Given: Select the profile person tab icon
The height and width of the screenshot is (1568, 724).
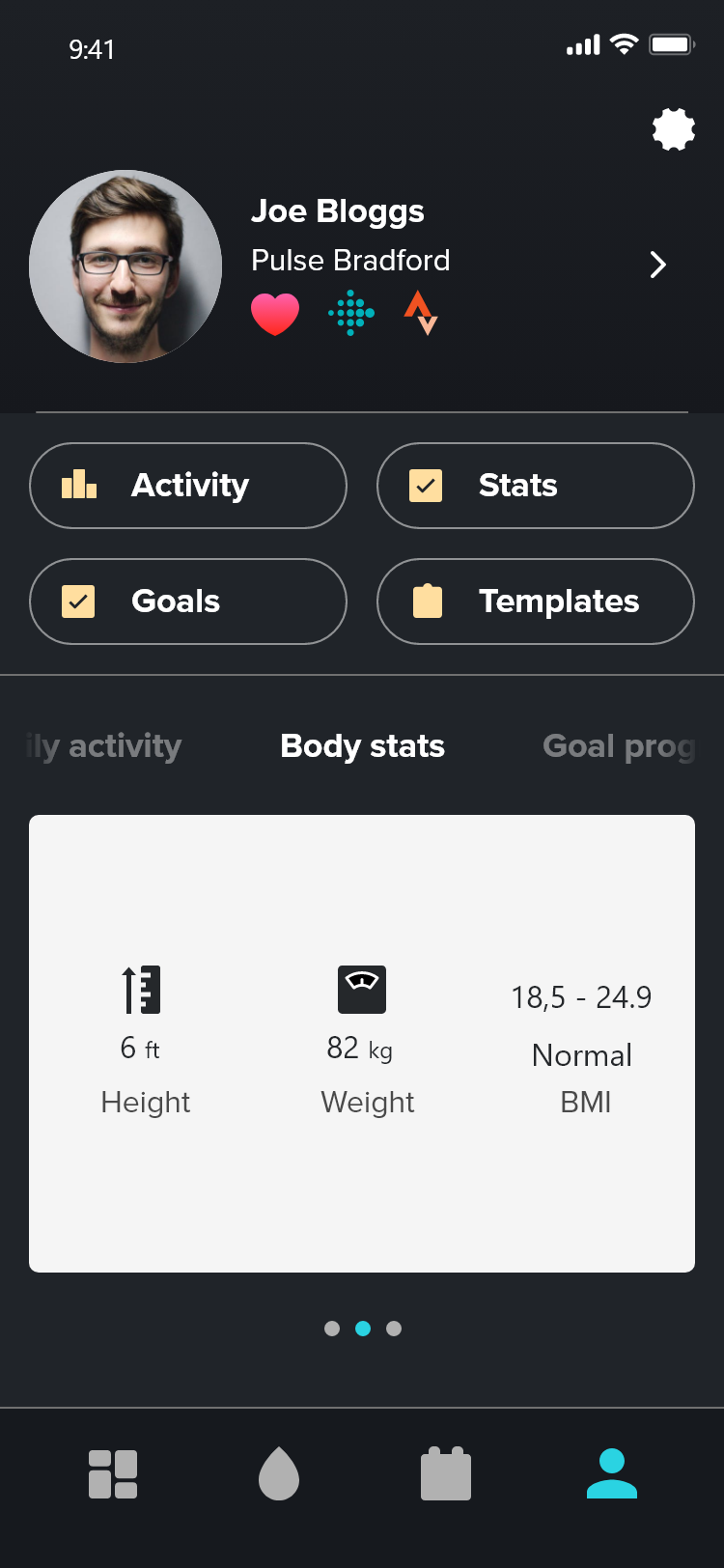Looking at the screenshot, I should 612,1473.
